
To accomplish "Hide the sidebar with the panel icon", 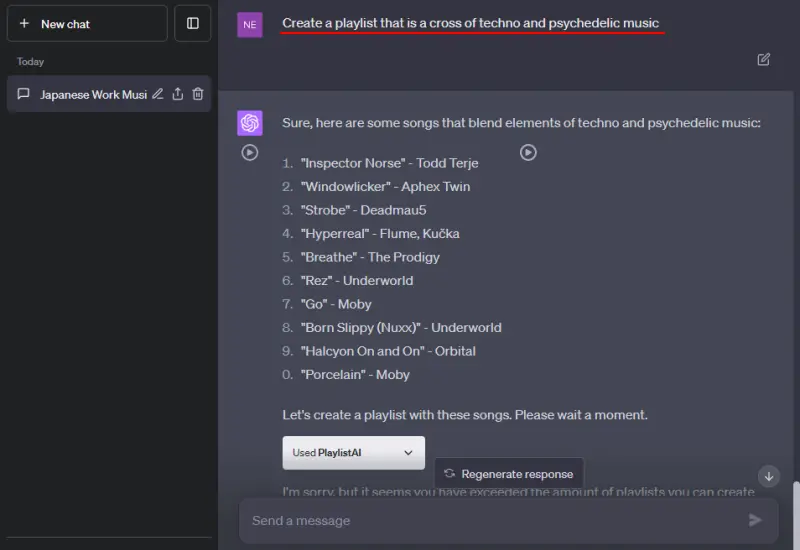I will (193, 23).
